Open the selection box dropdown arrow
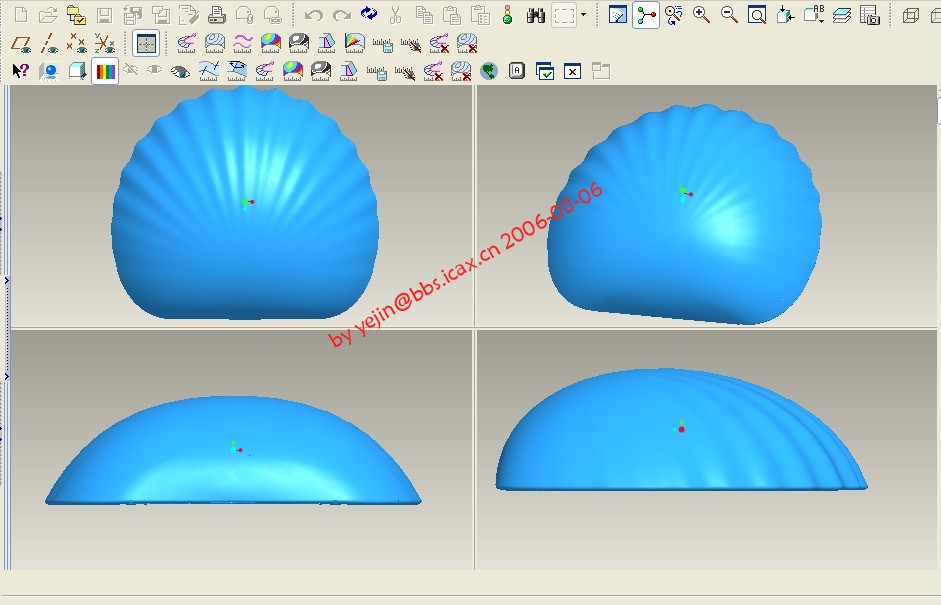The image size is (941, 605). [583, 14]
